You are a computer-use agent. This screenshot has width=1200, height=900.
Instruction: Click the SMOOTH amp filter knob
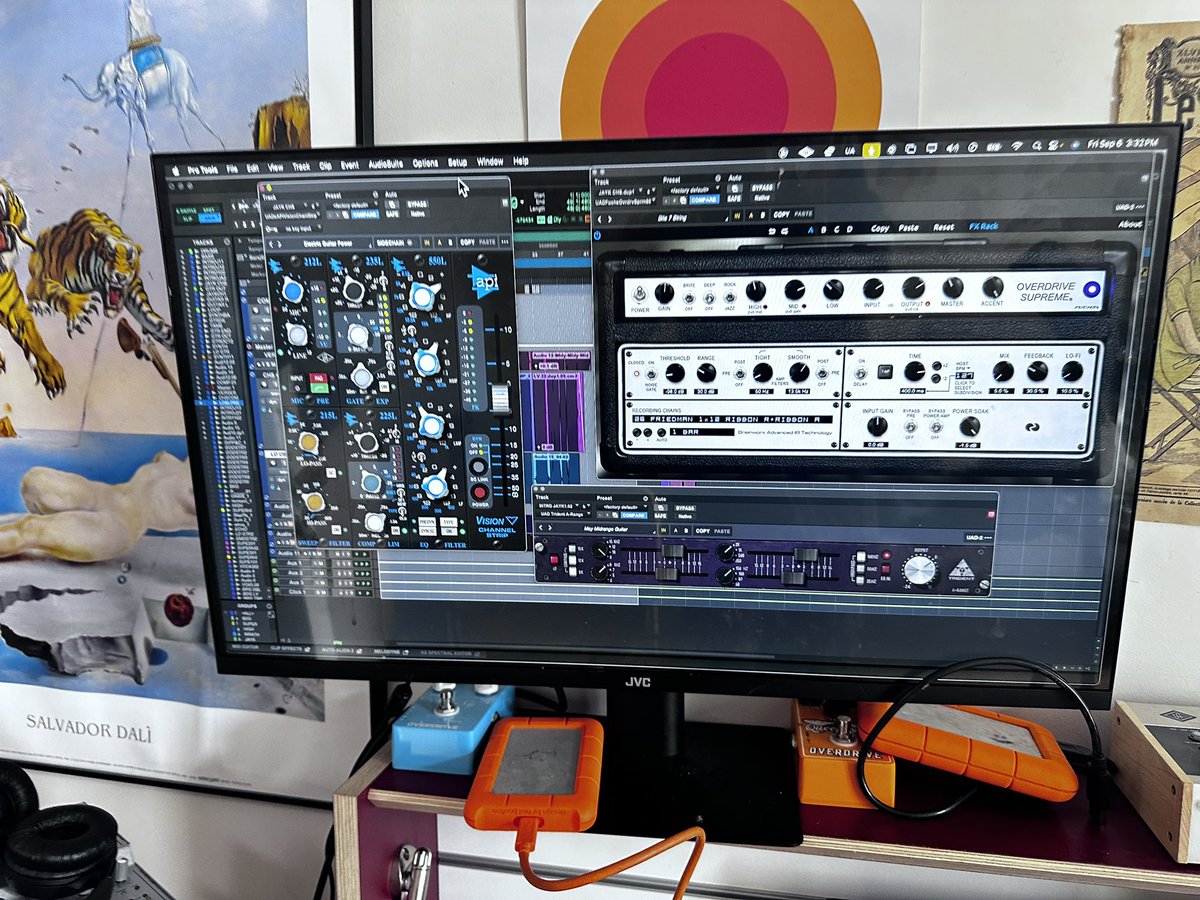(x=799, y=373)
